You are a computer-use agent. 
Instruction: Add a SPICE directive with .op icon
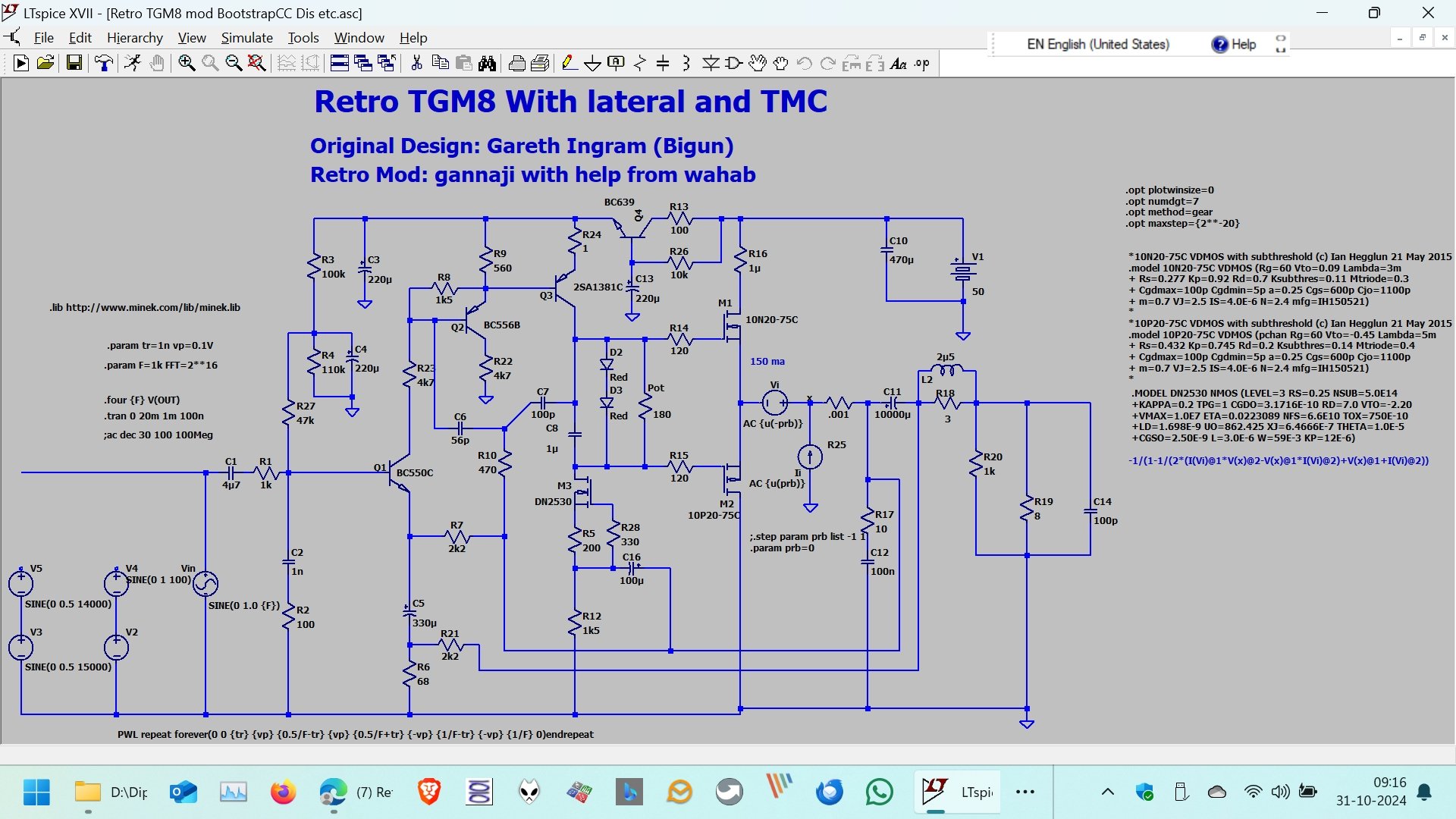922,64
